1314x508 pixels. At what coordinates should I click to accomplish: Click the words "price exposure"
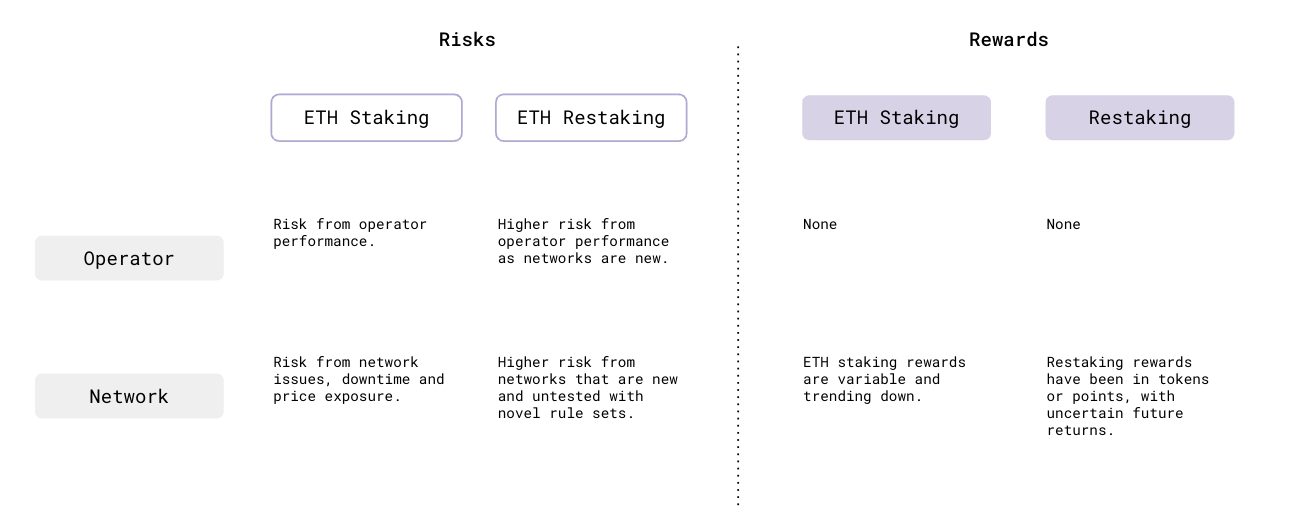click(336, 396)
